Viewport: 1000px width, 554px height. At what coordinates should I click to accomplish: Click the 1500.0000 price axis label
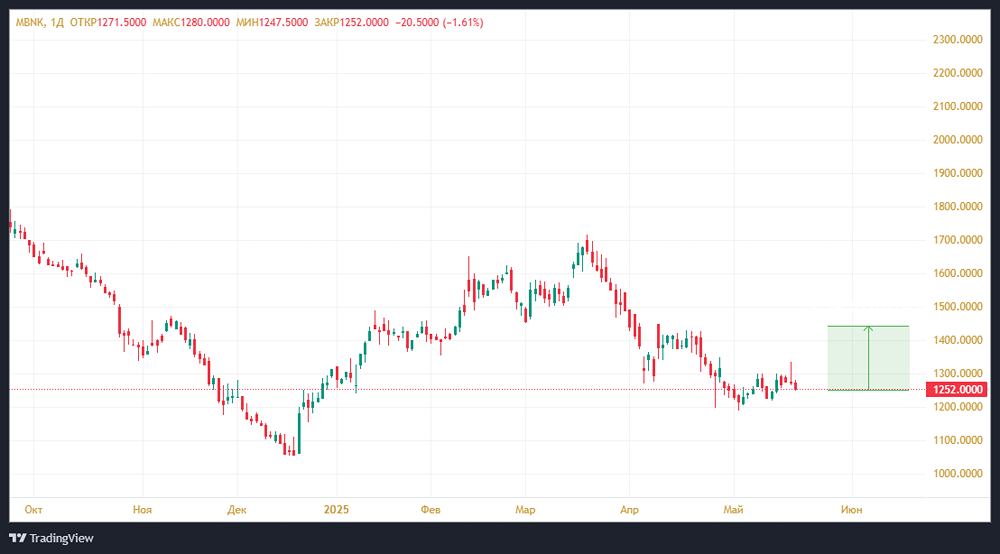pyautogui.click(x=957, y=307)
